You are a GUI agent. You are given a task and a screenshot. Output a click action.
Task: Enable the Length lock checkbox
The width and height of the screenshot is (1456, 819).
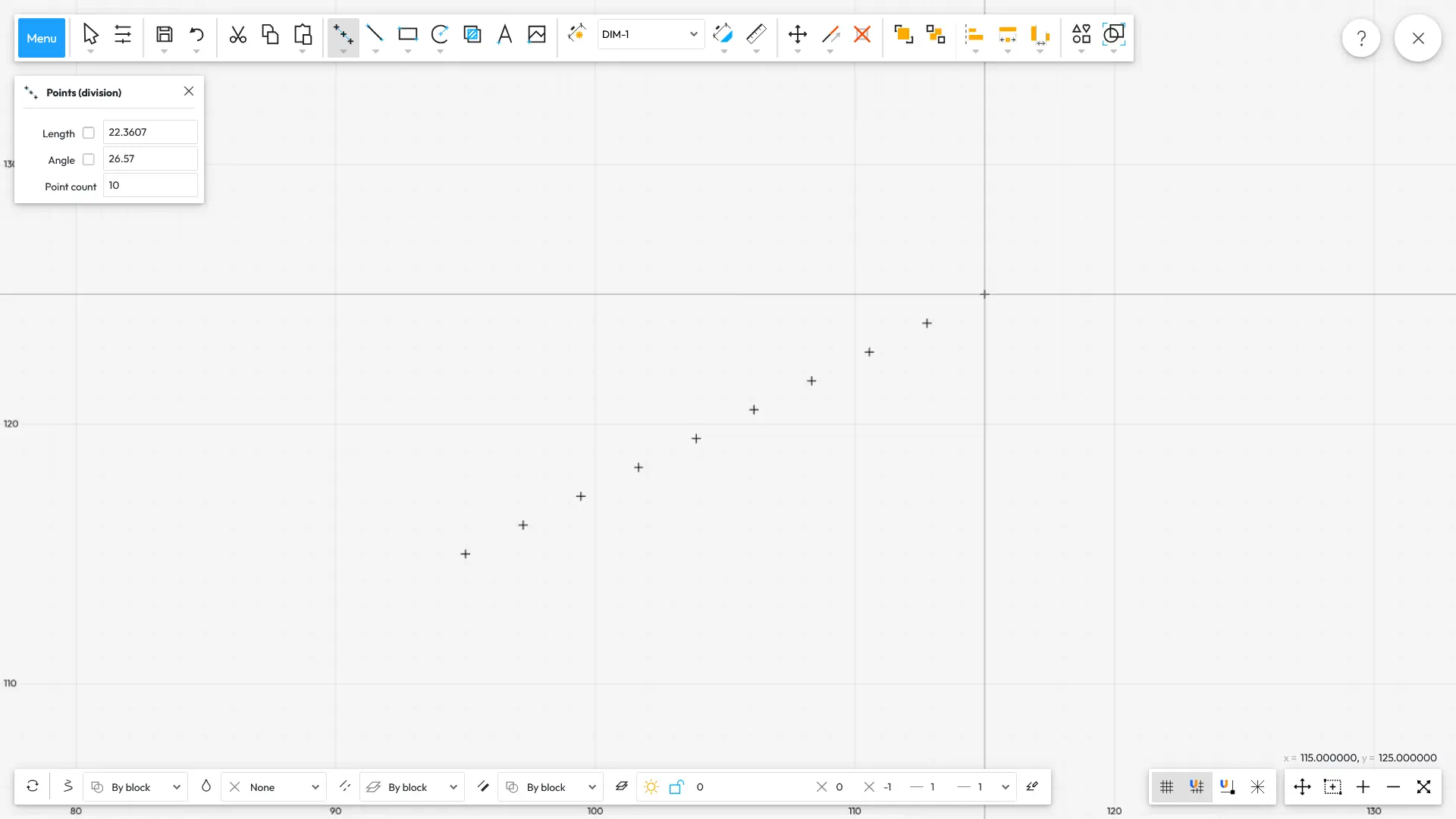(89, 133)
